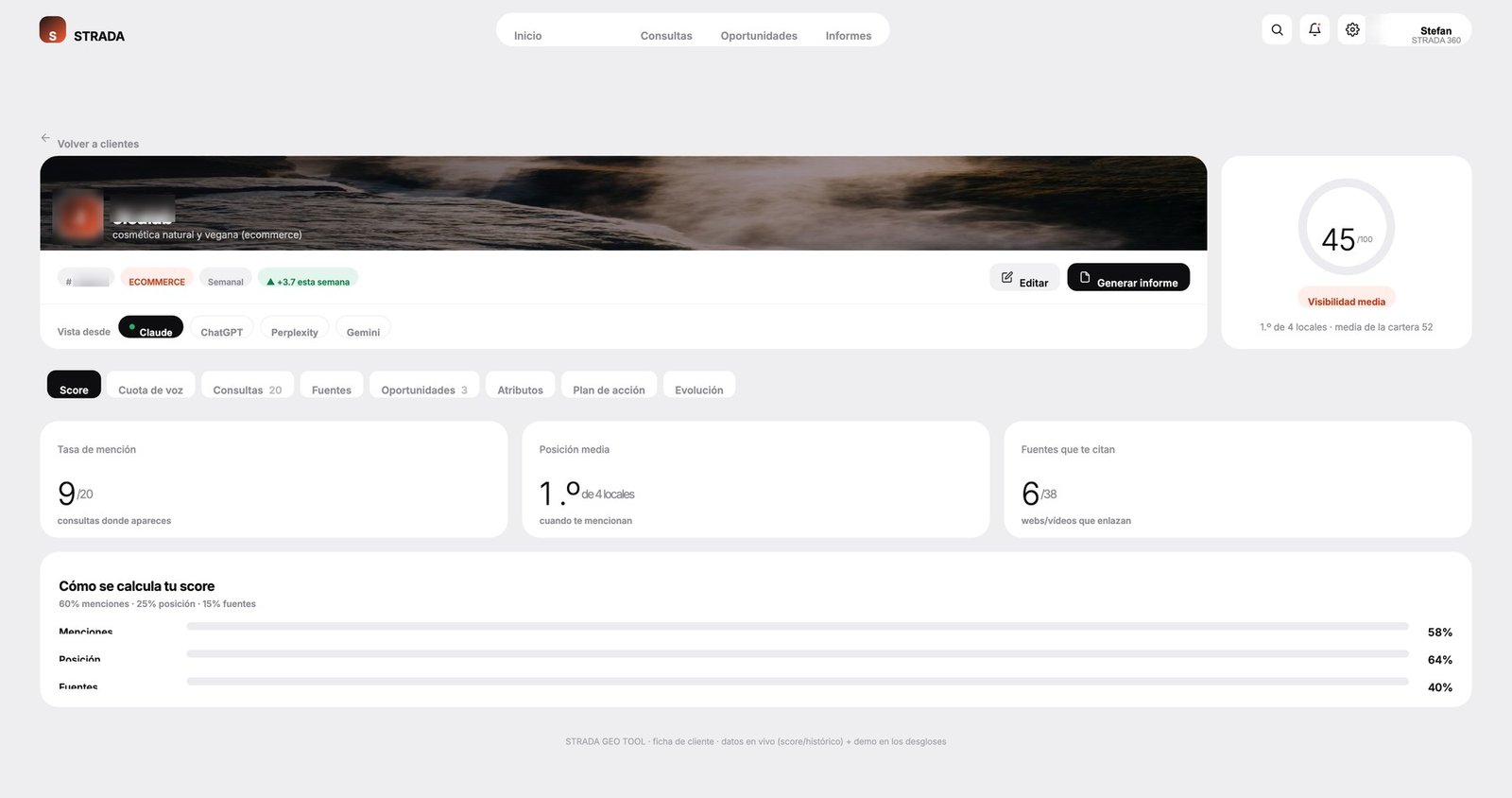
Task: Switch Vista desde to Gemini
Action: [x=363, y=328]
